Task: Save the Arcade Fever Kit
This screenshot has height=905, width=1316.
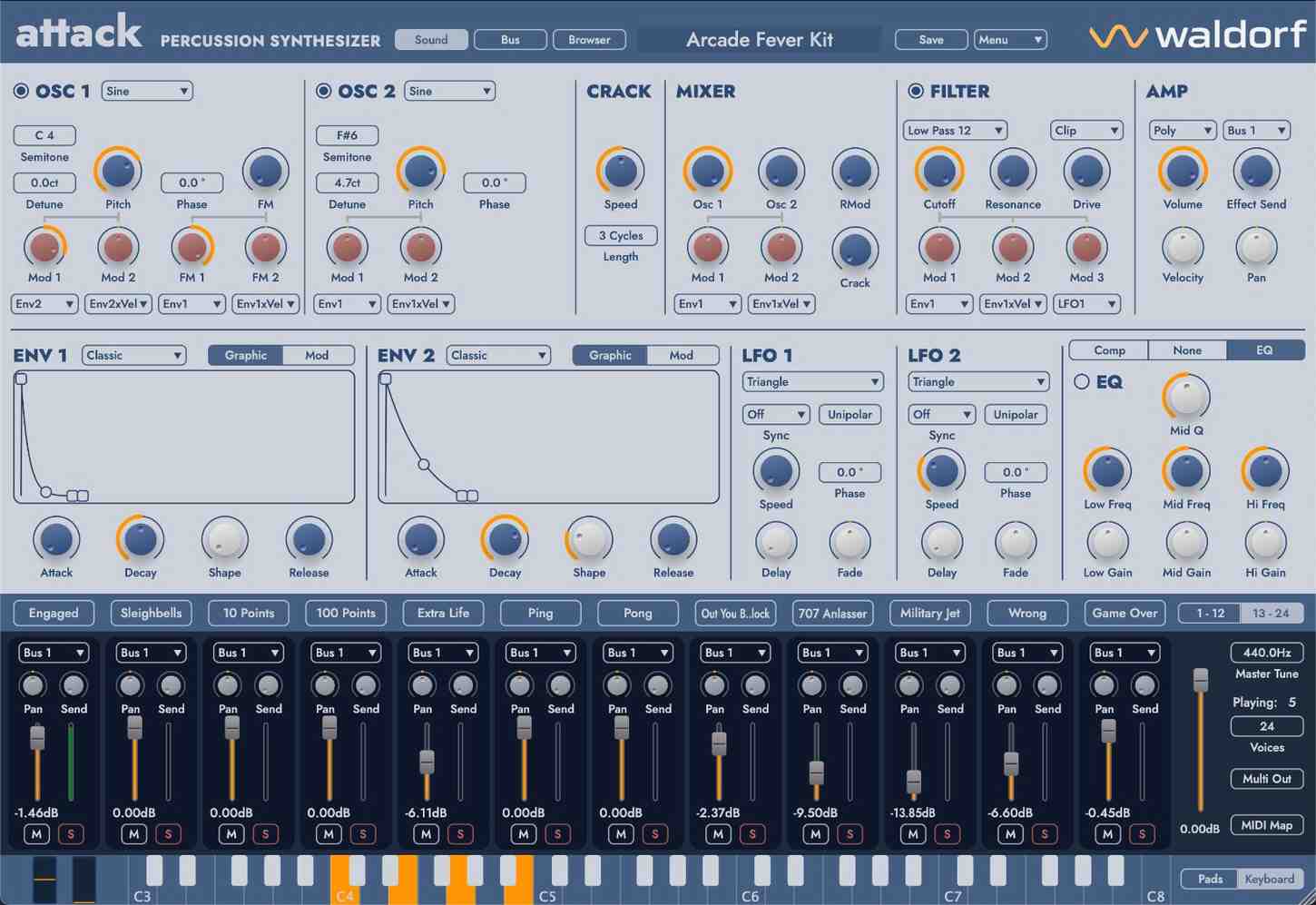Action: click(930, 39)
